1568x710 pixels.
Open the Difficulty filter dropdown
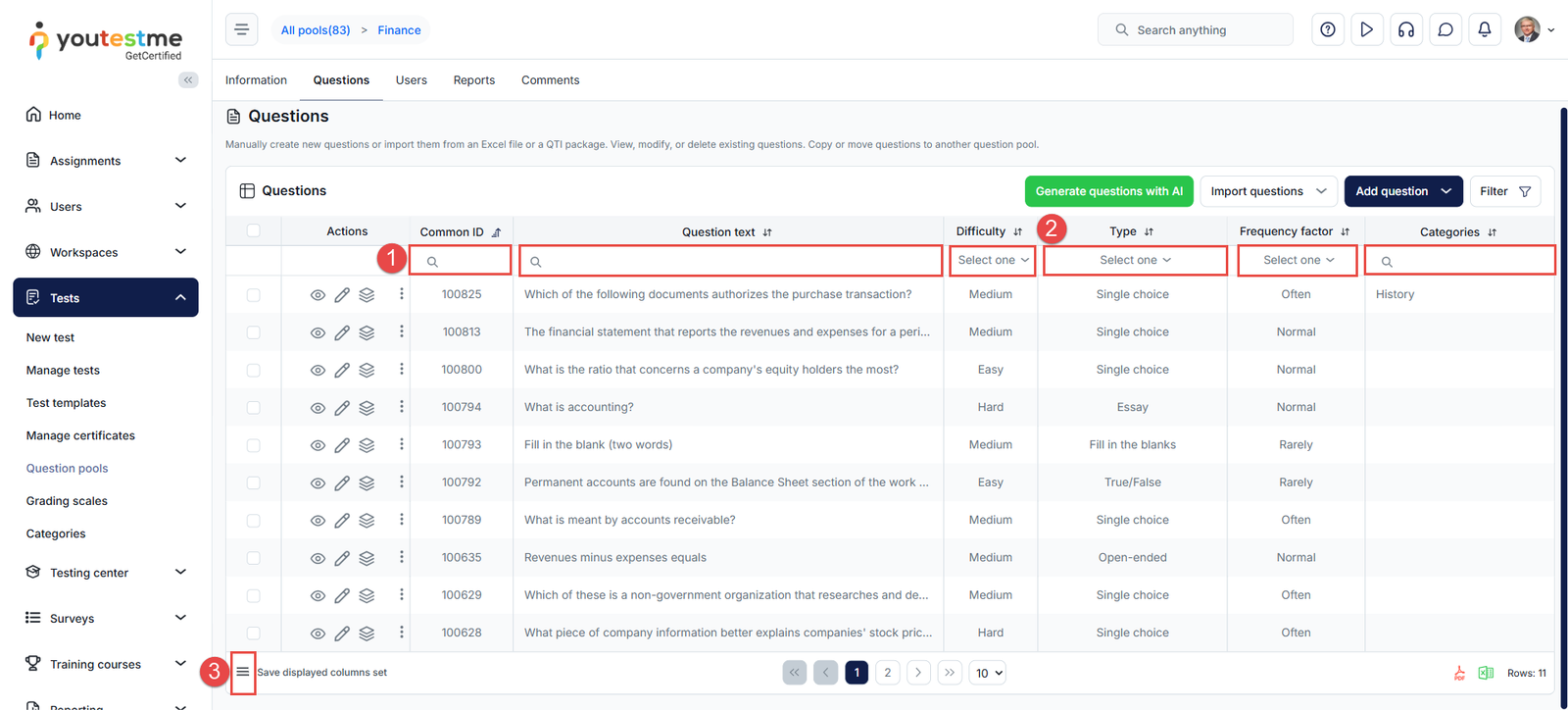tap(993, 261)
